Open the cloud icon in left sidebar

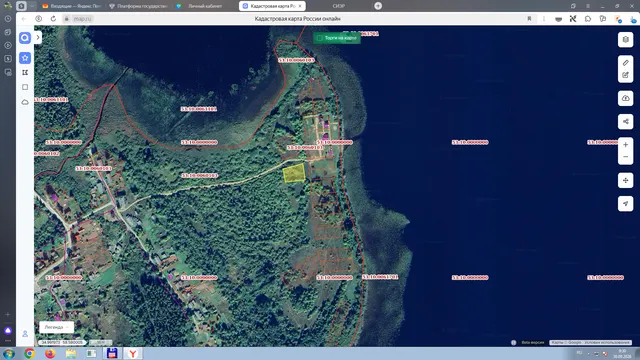(25, 102)
